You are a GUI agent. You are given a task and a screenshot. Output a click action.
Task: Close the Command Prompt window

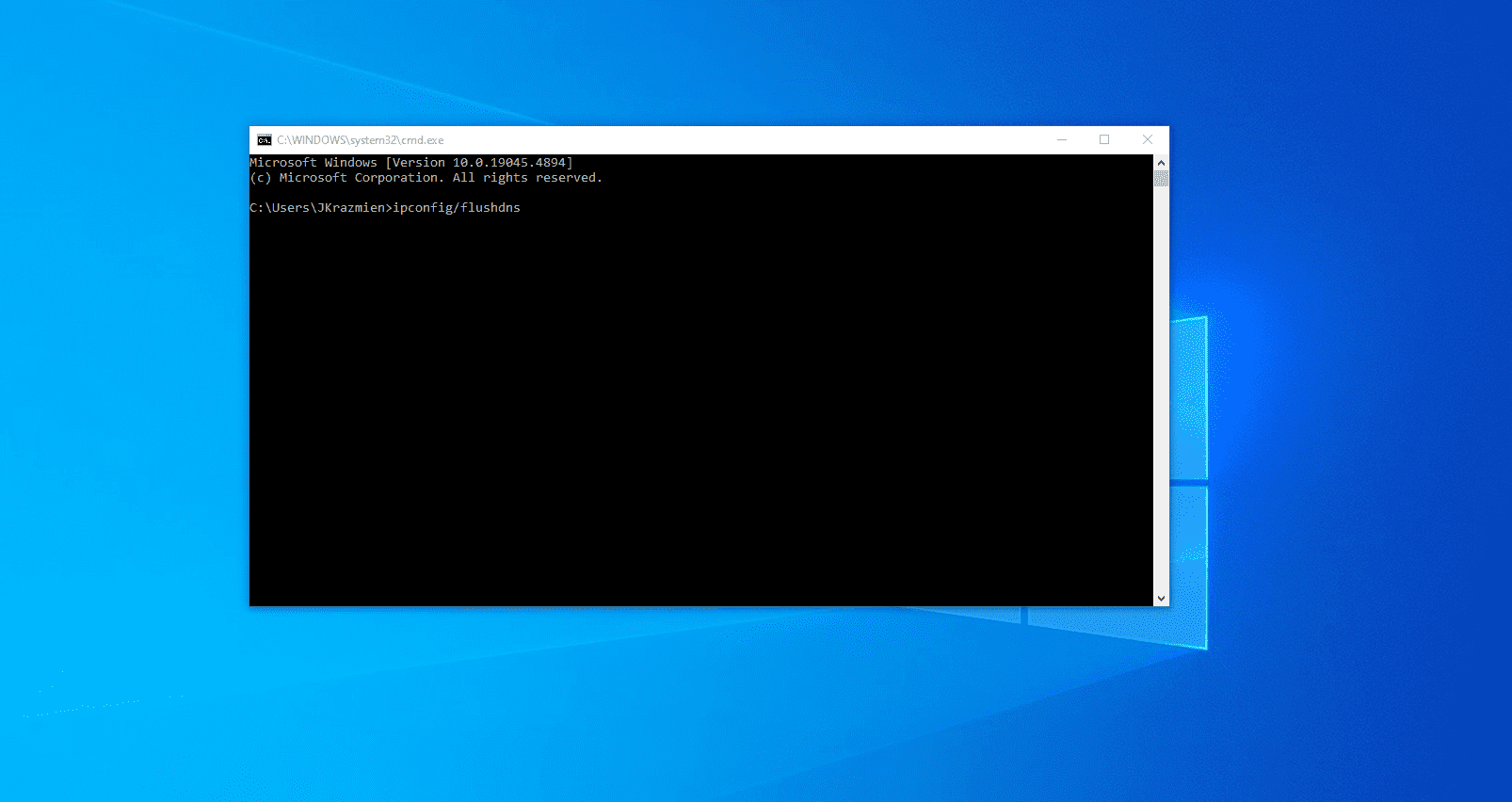coord(1148,140)
